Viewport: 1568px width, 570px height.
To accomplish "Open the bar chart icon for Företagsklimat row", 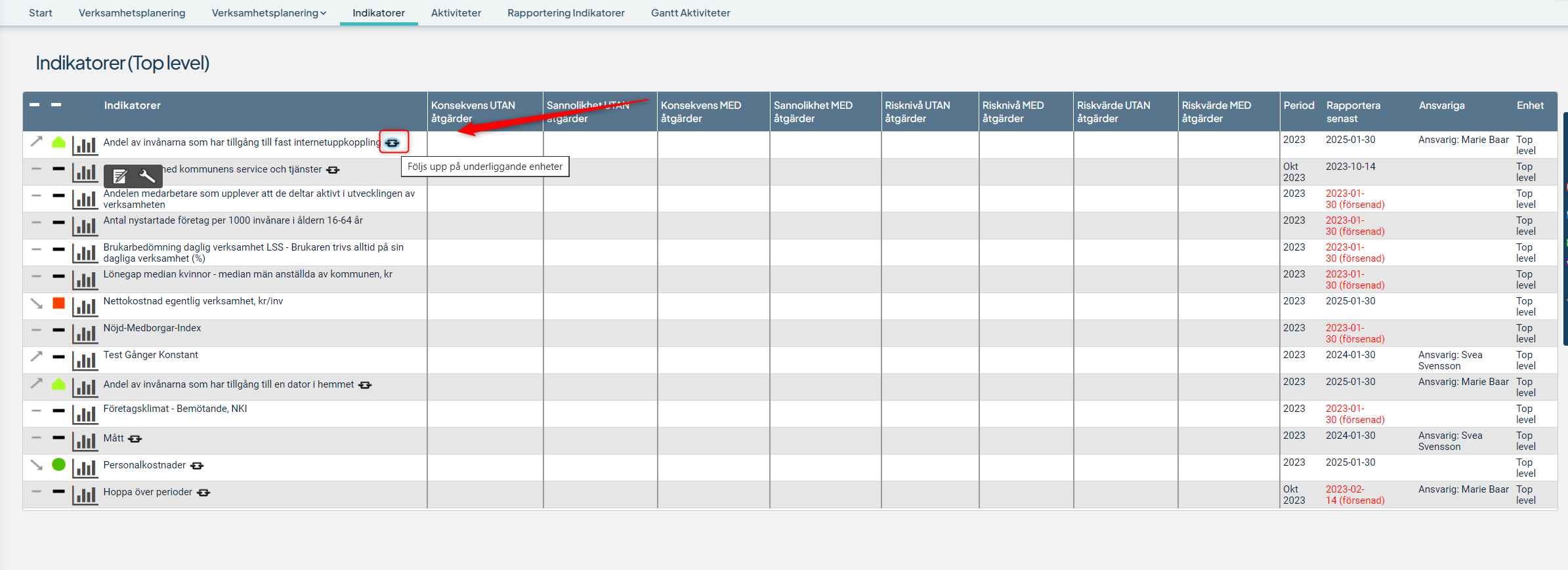I will (x=85, y=414).
